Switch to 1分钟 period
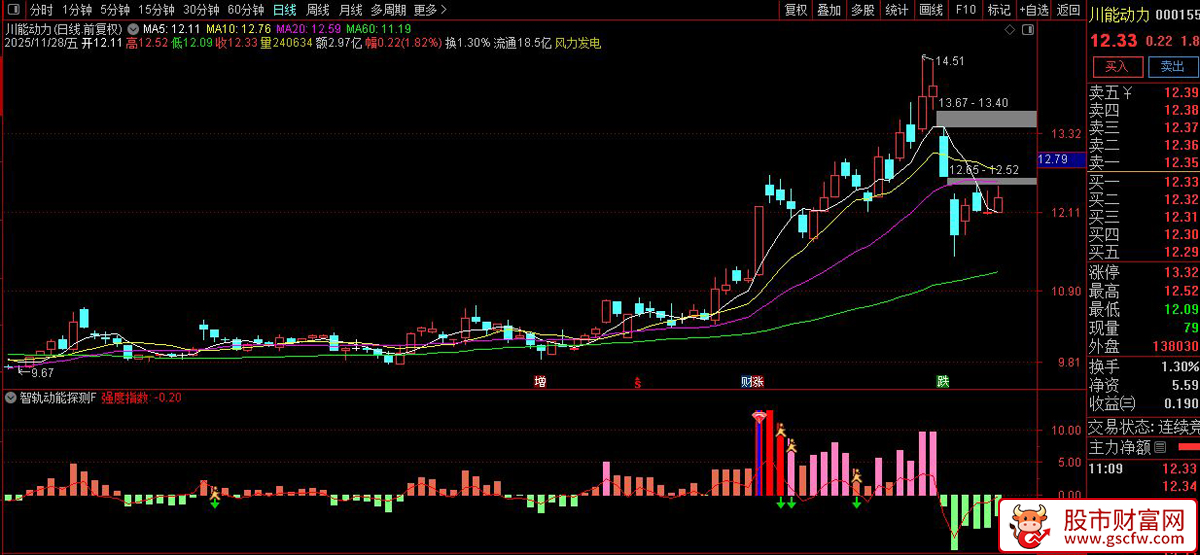 tap(77, 10)
